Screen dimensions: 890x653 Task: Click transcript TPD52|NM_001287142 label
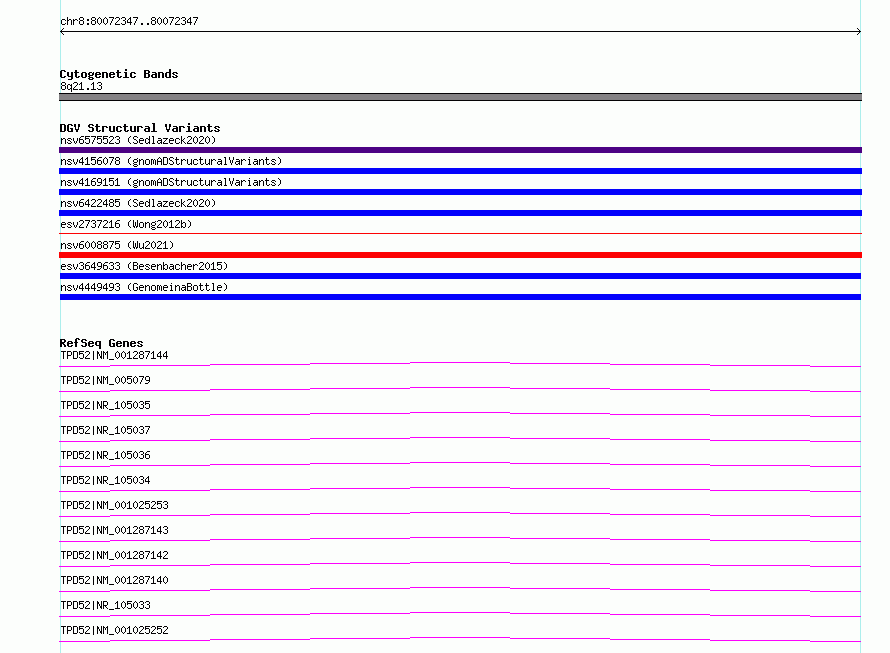(x=114, y=555)
